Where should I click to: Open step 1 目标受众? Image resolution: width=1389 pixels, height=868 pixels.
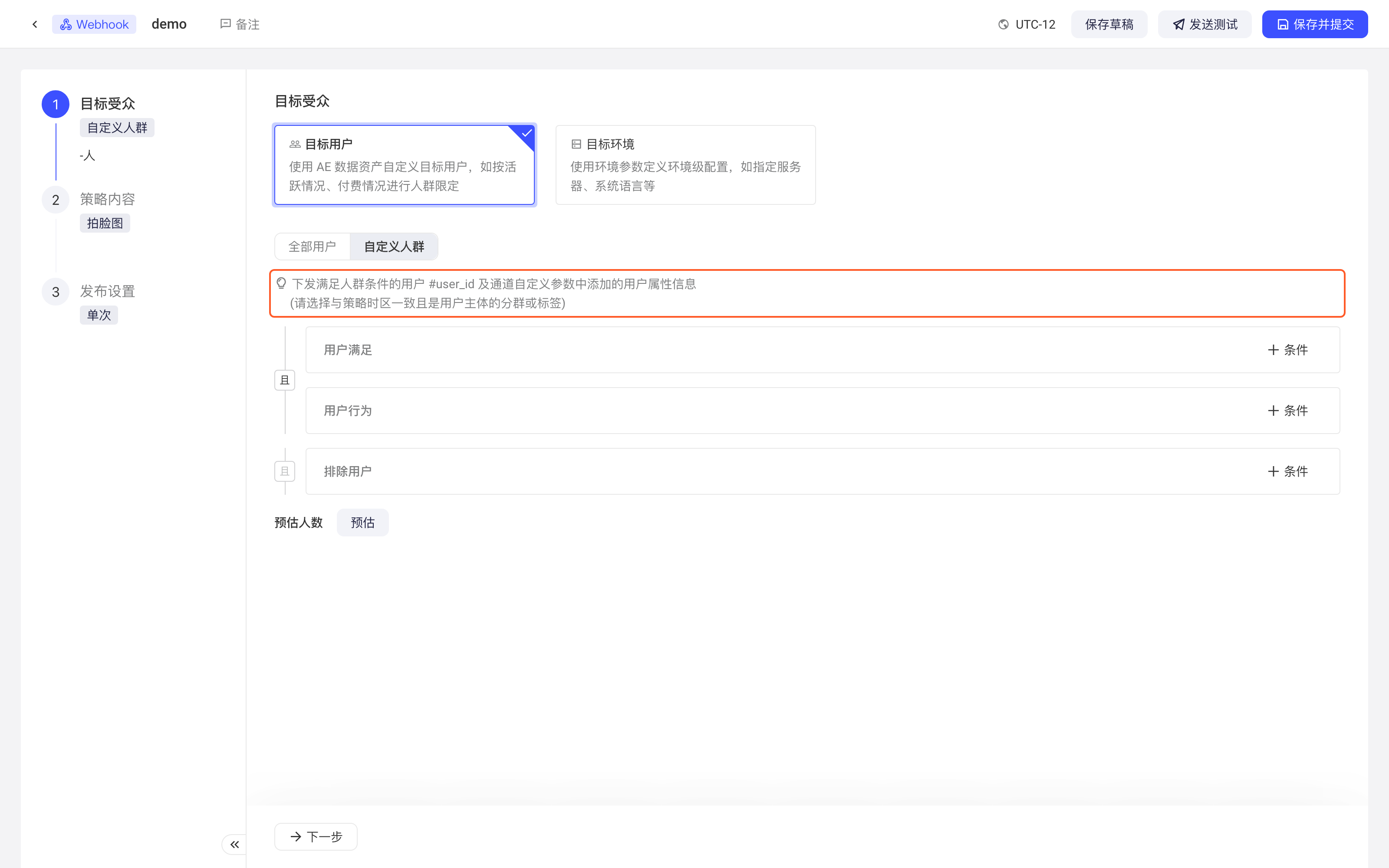107,104
